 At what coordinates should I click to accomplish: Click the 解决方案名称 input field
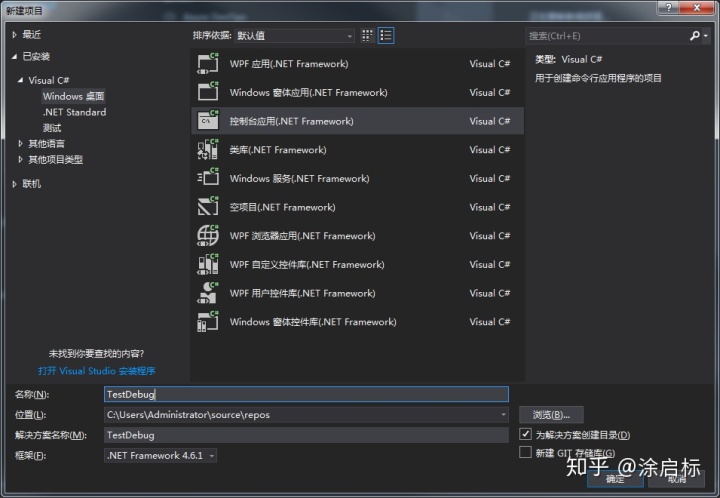point(306,435)
